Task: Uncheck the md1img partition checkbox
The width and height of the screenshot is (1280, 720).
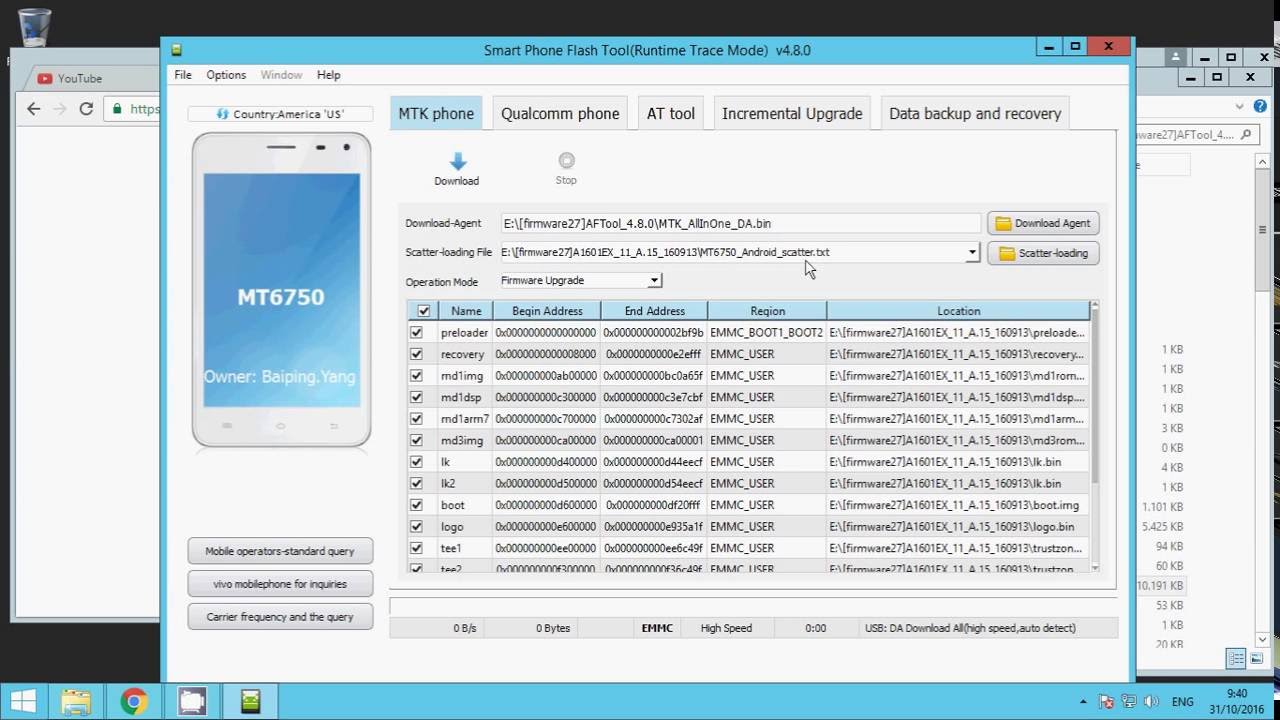Action: pyautogui.click(x=417, y=376)
